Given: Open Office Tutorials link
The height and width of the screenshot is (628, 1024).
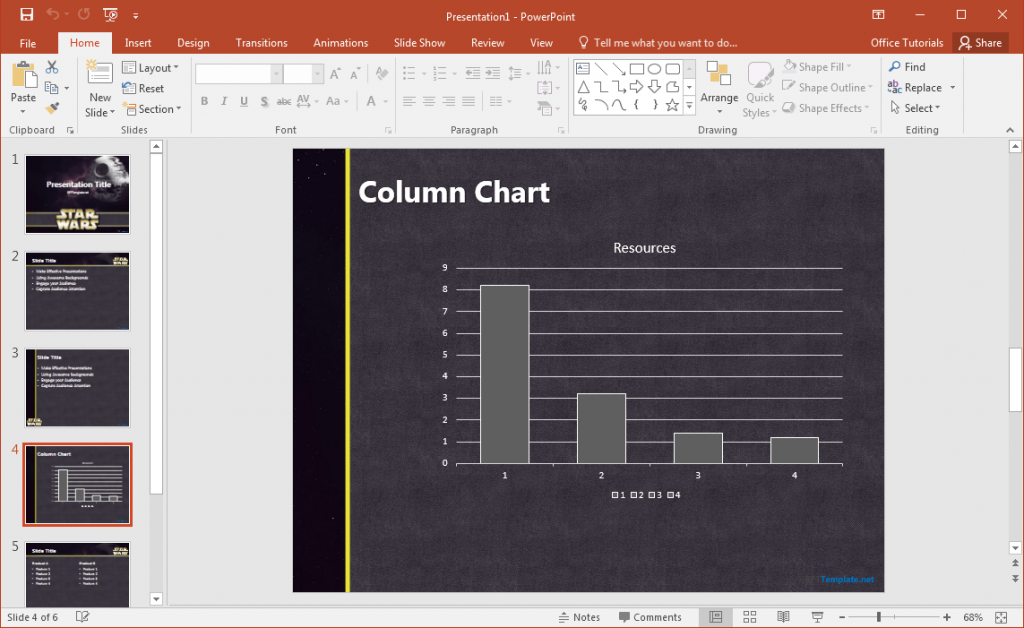Looking at the screenshot, I should [906, 42].
